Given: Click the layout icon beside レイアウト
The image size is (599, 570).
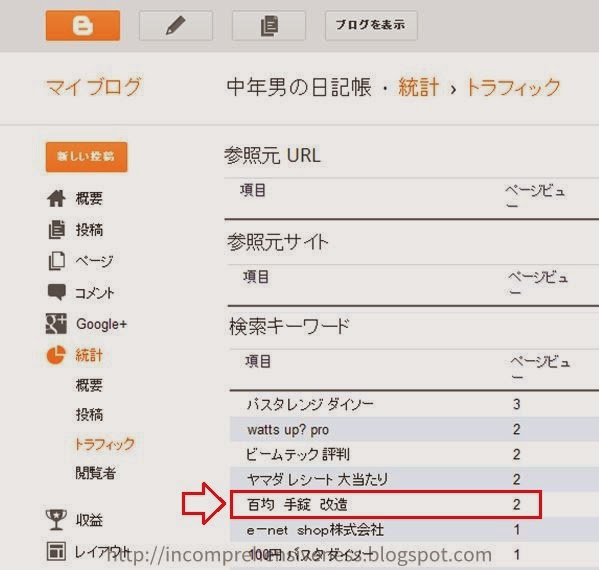Looking at the screenshot, I should pos(56,551).
